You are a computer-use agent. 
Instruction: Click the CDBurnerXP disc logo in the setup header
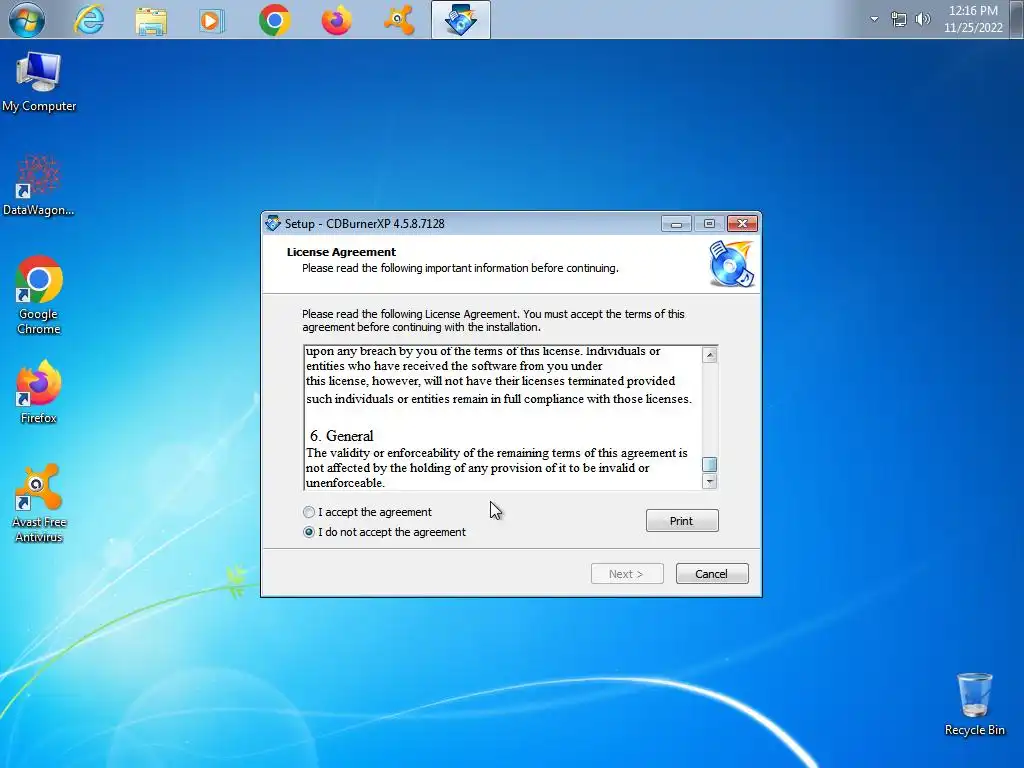(731, 264)
